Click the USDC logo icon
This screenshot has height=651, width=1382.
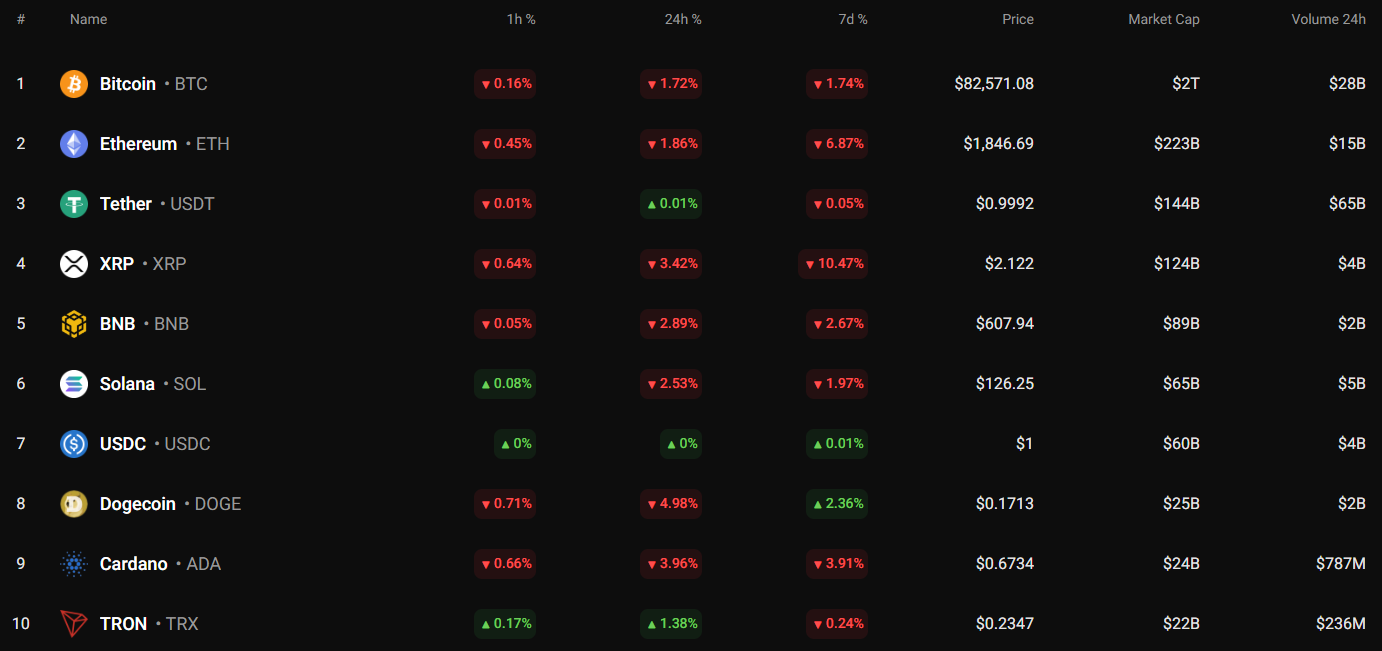pos(74,444)
